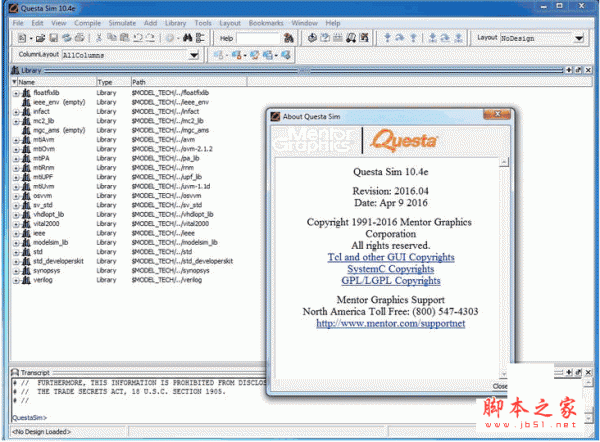Click the Cut scissors icon
This screenshot has height=442, width=600.
point(99,38)
